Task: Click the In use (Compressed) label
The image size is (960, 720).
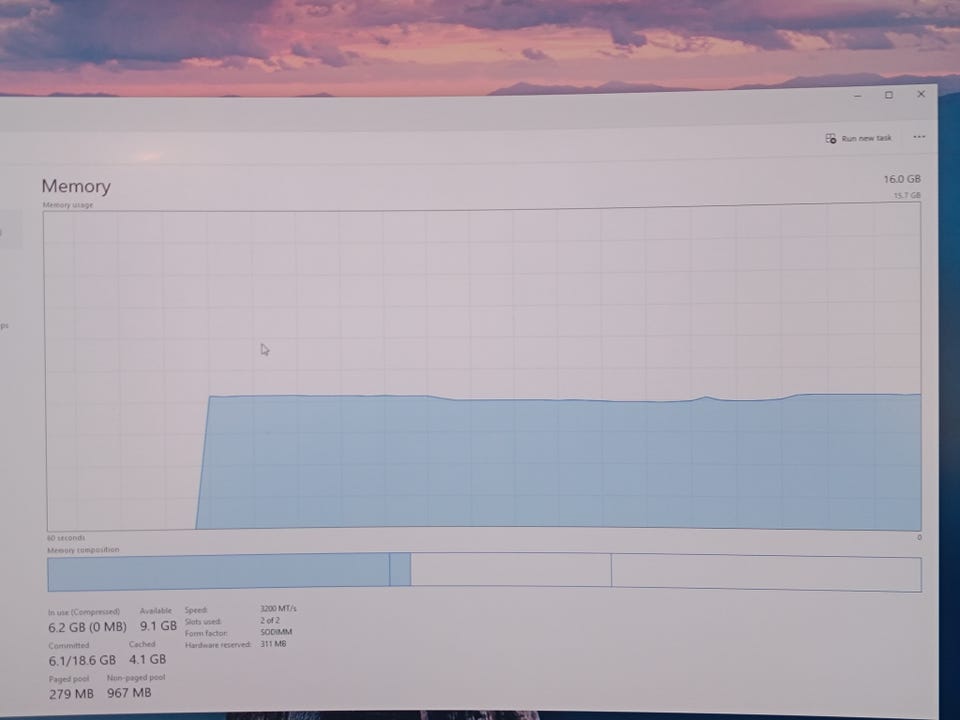Action: coord(84,612)
